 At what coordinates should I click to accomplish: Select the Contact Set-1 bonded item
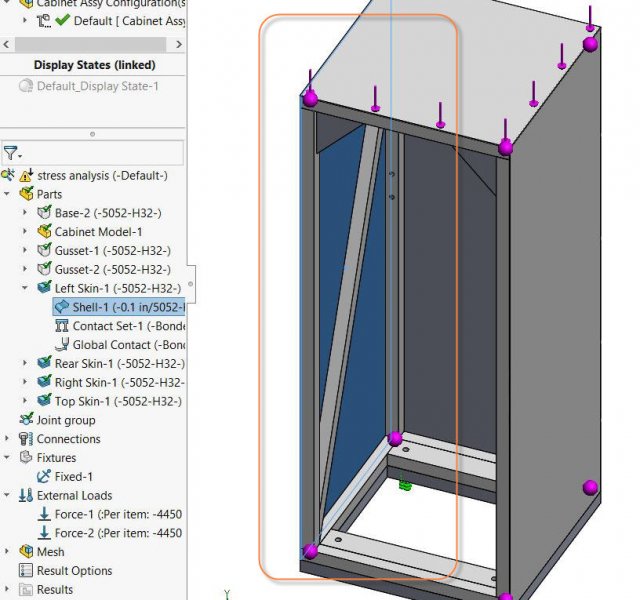click(x=129, y=326)
